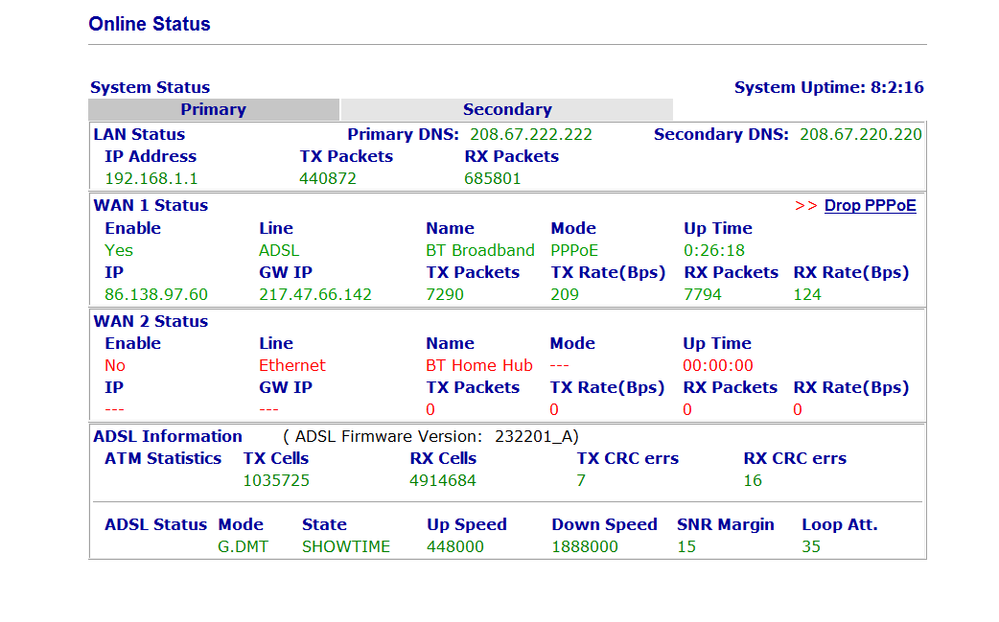Click the Up Speed value 448000

[455, 547]
